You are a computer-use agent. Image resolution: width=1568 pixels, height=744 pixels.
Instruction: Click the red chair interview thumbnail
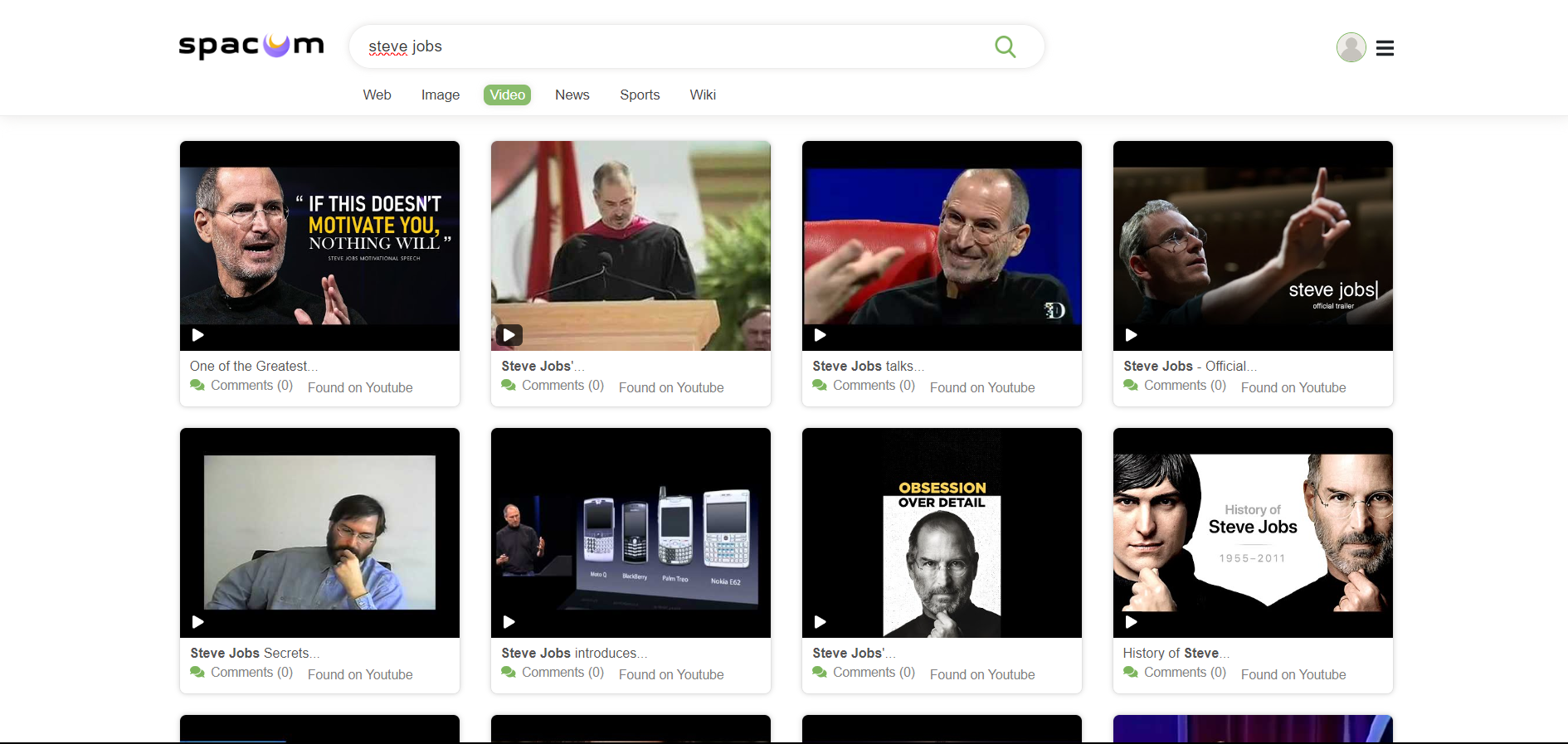tap(942, 246)
